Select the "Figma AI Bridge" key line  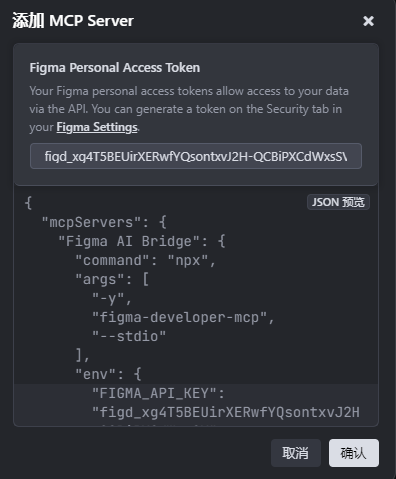142,241
